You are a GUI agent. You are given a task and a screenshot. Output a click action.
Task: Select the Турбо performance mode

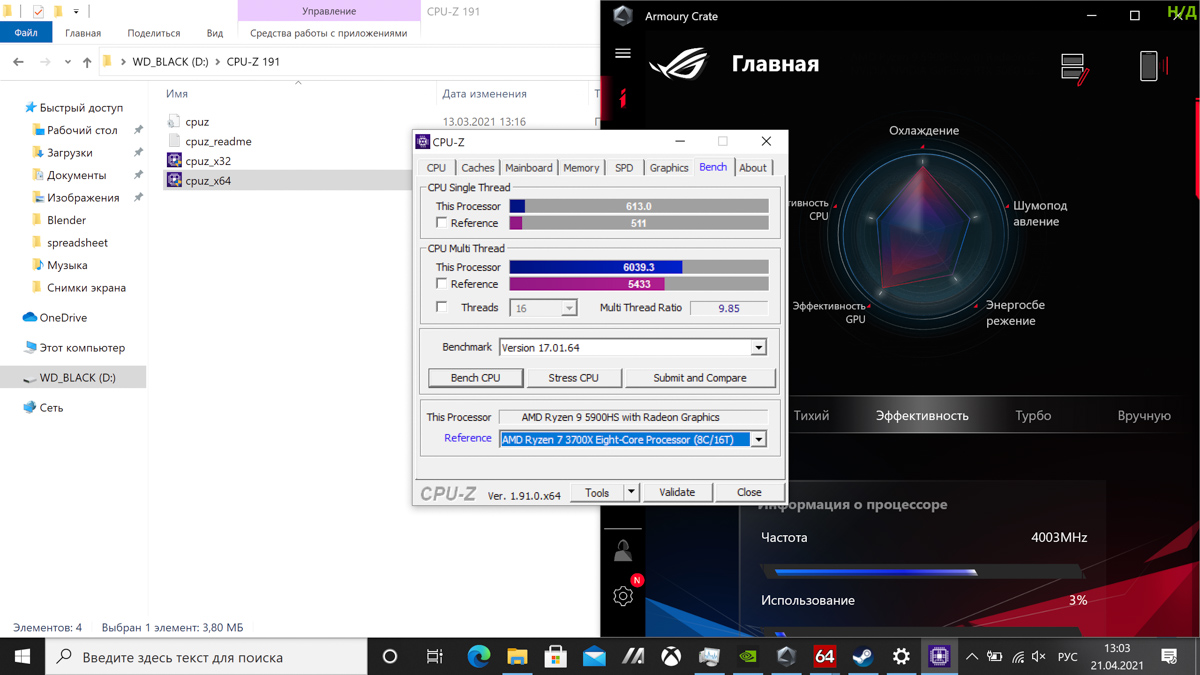click(x=1033, y=416)
